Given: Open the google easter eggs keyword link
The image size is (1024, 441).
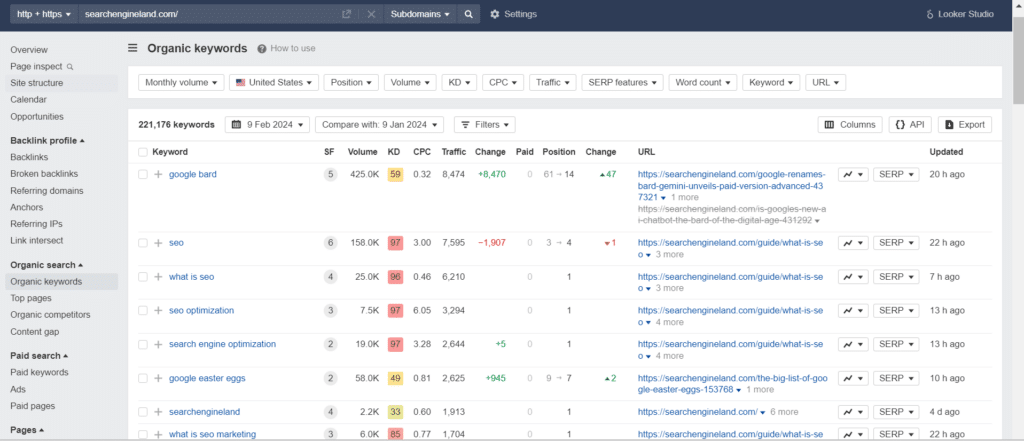Looking at the screenshot, I should point(207,378).
